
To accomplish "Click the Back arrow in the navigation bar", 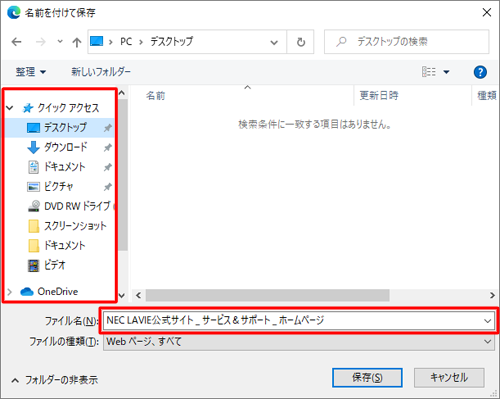I will click(x=16, y=42).
